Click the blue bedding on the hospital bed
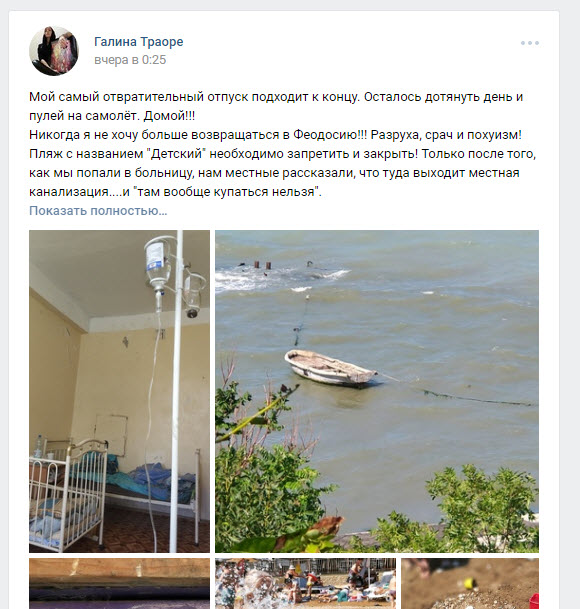580x609 pixels. coord(152,482)
